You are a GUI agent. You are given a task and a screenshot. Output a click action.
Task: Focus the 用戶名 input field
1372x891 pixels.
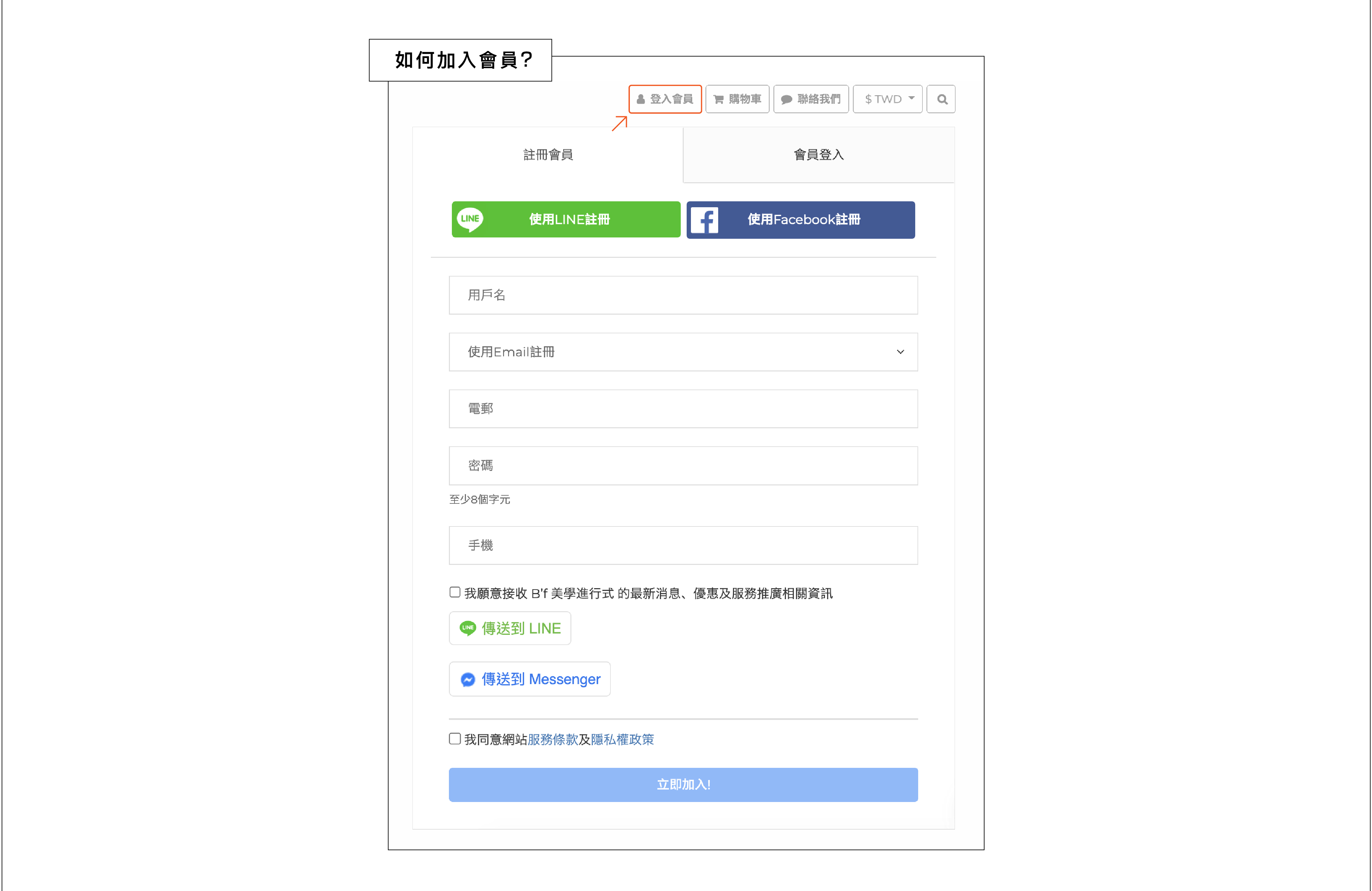tap(683, 295)
